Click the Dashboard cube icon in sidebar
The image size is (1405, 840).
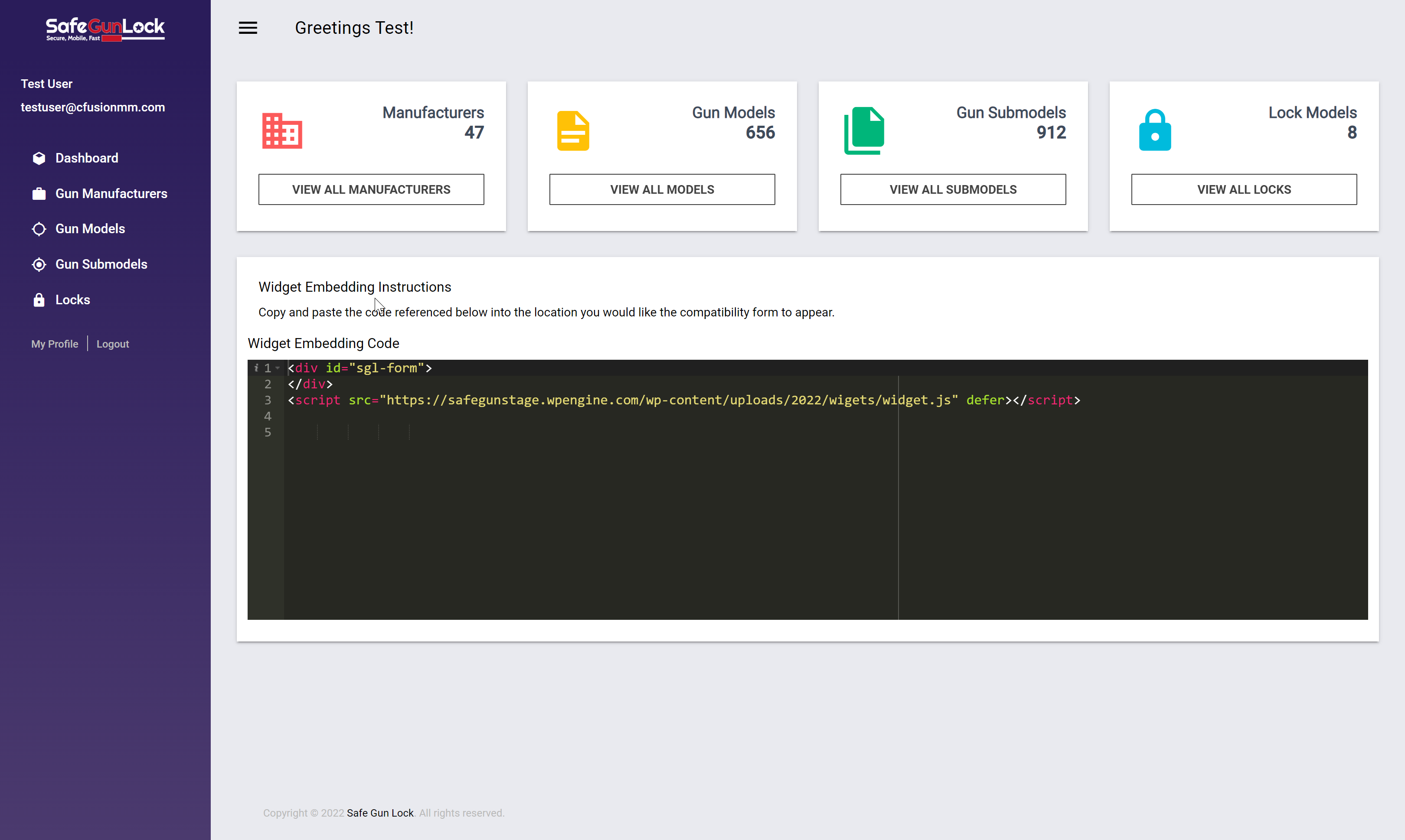tap(39, 159)
